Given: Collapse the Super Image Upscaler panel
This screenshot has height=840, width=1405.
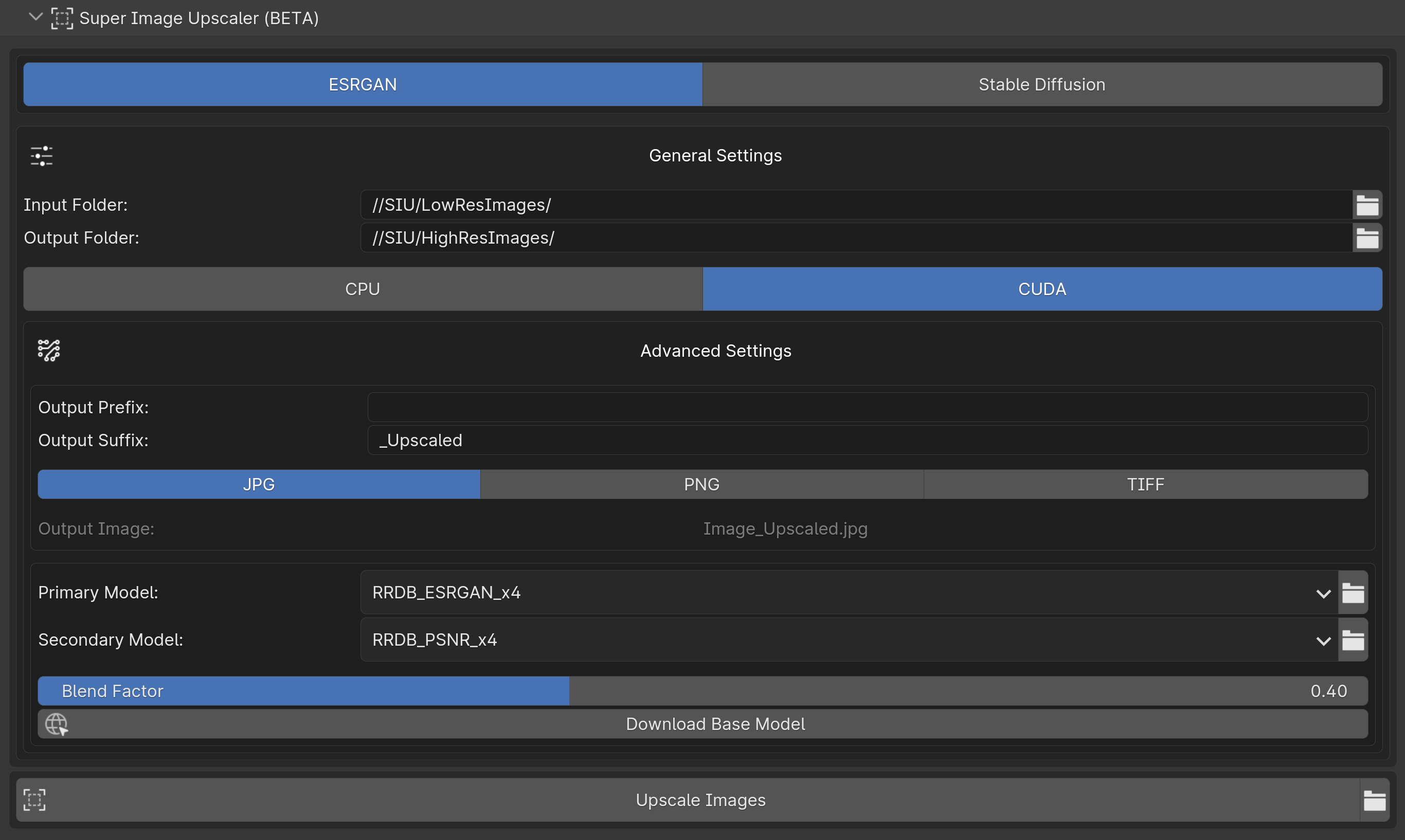Looking at the screenshot, I should tap(35, 17).
